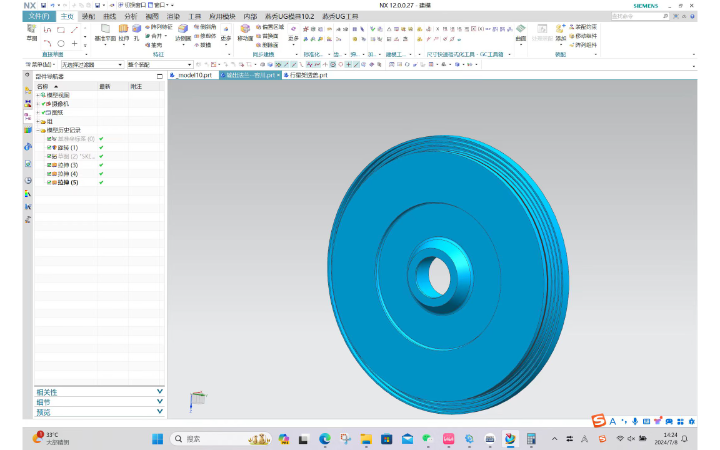Open File Explorer from the taskbar
The image size is (720, 450).
coord(366,439)
